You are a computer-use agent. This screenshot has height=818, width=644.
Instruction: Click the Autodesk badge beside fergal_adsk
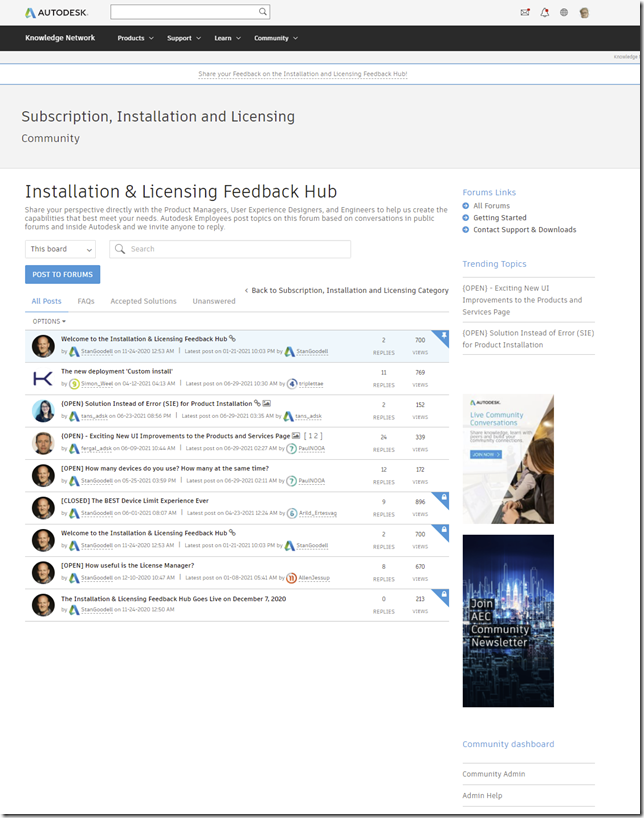pos(75,449)
